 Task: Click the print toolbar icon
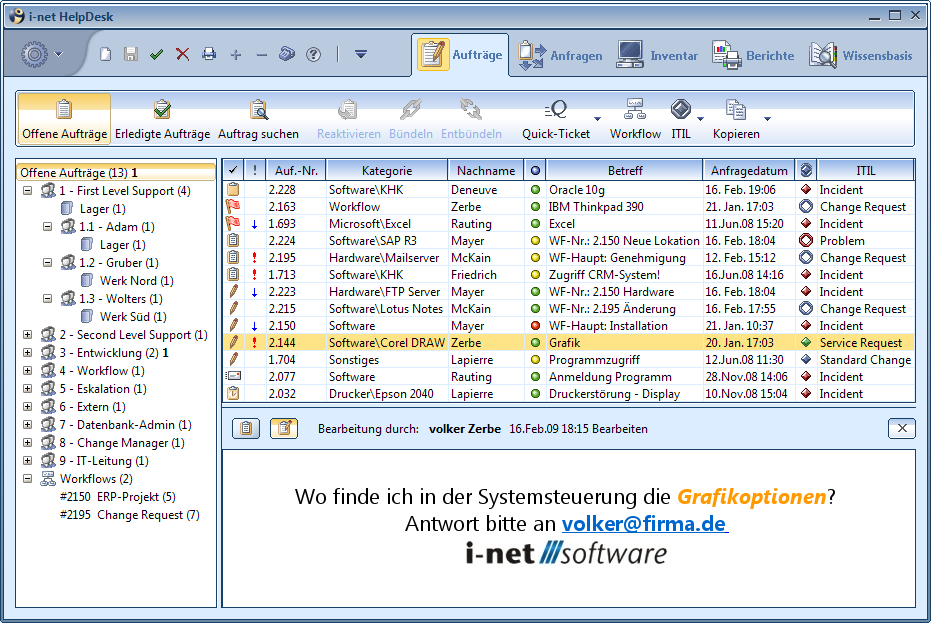click(x=209, y=55)
